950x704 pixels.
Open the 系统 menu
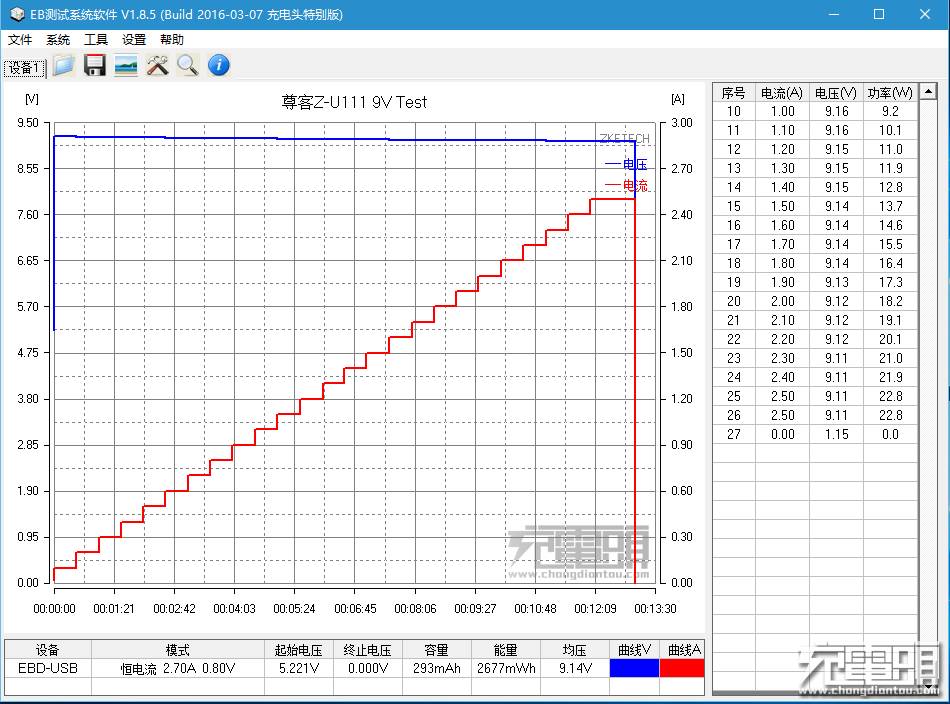pyautogui.click(x=58, y=39)
